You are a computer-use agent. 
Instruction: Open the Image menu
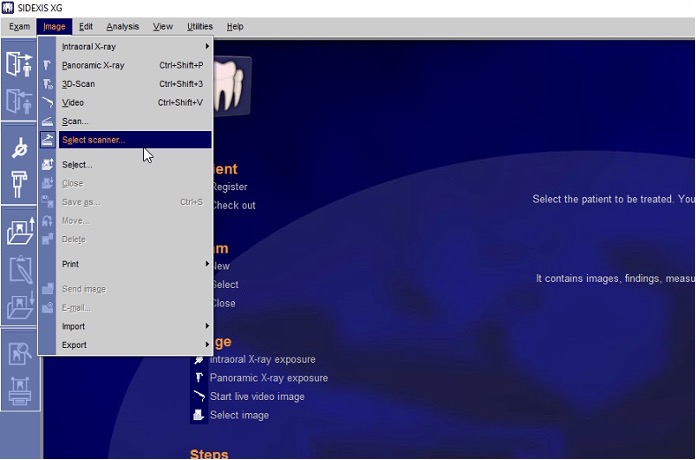[x=54, y=27]
